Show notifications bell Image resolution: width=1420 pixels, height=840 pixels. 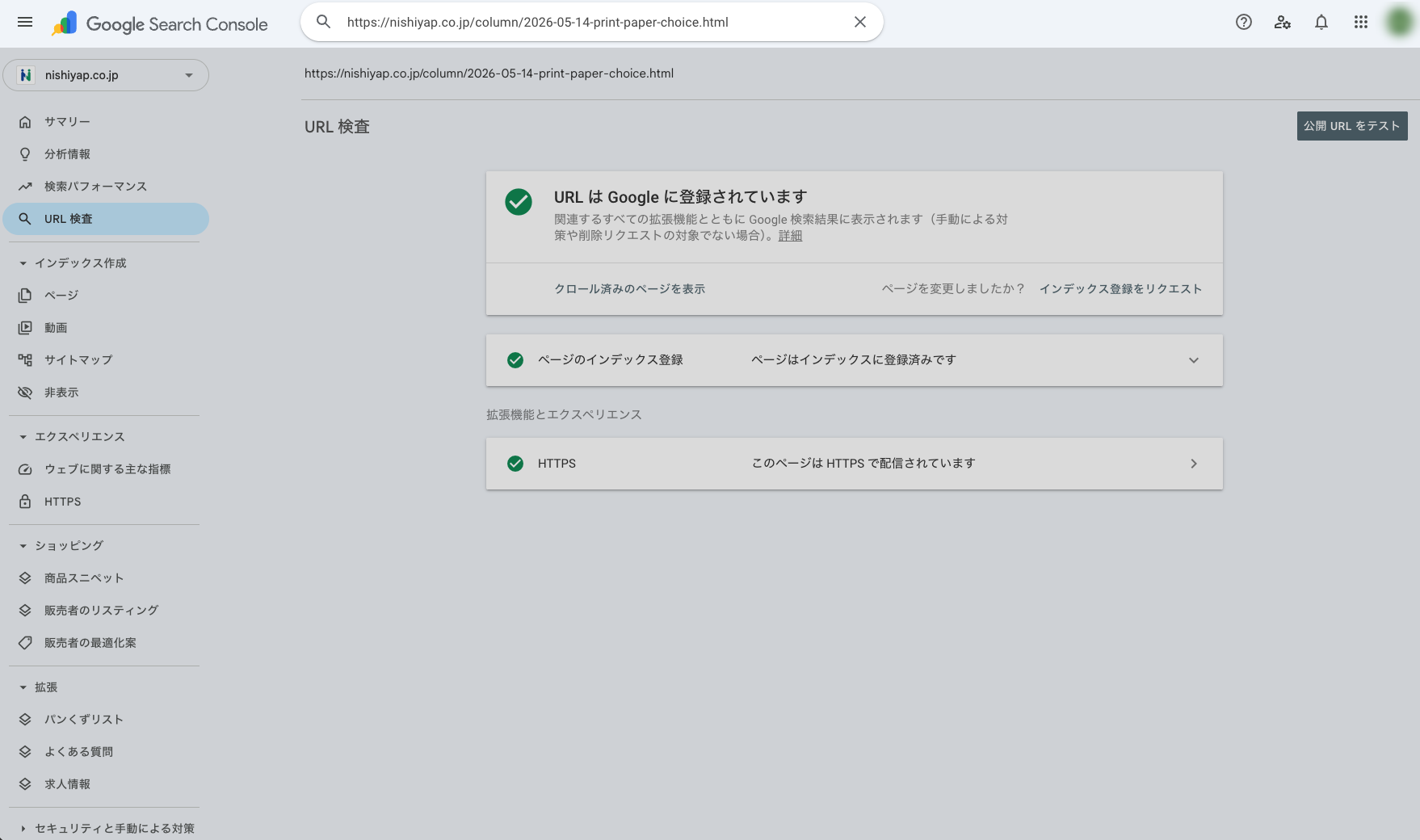1321,23
